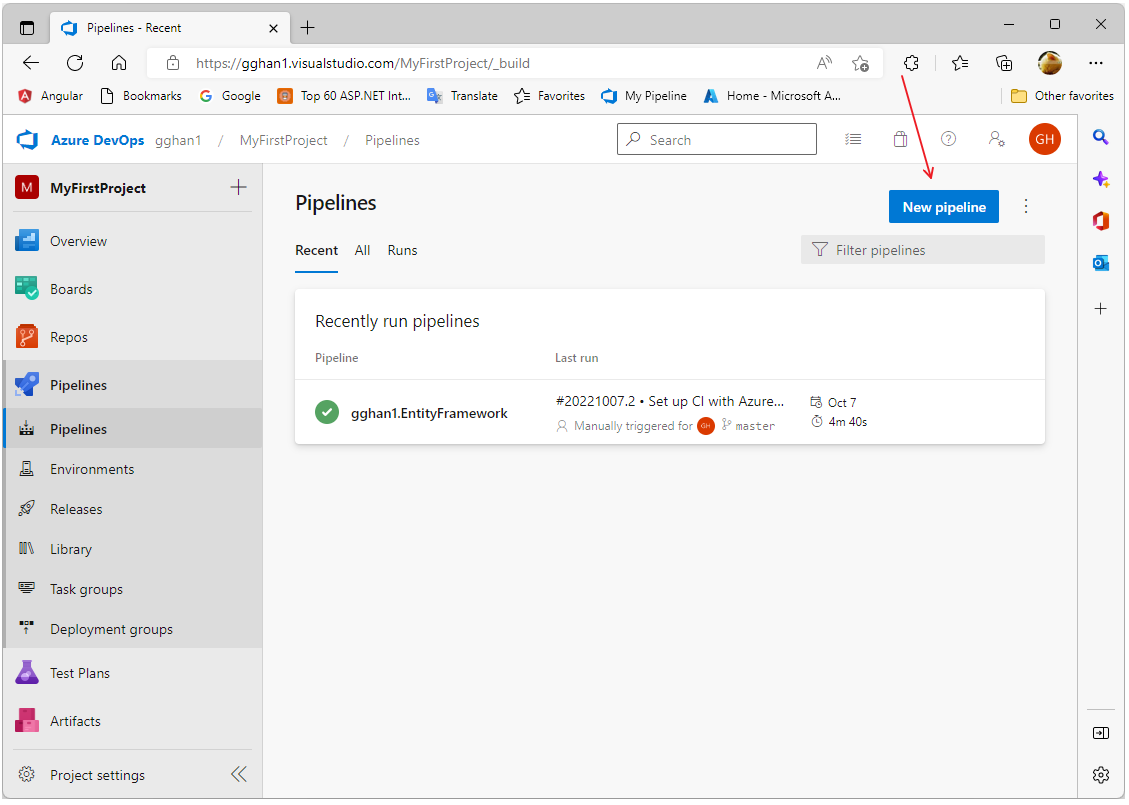Open the Repos sidebar icon
The width and height of the screenshot is (1129, 805).
point(27,337)
